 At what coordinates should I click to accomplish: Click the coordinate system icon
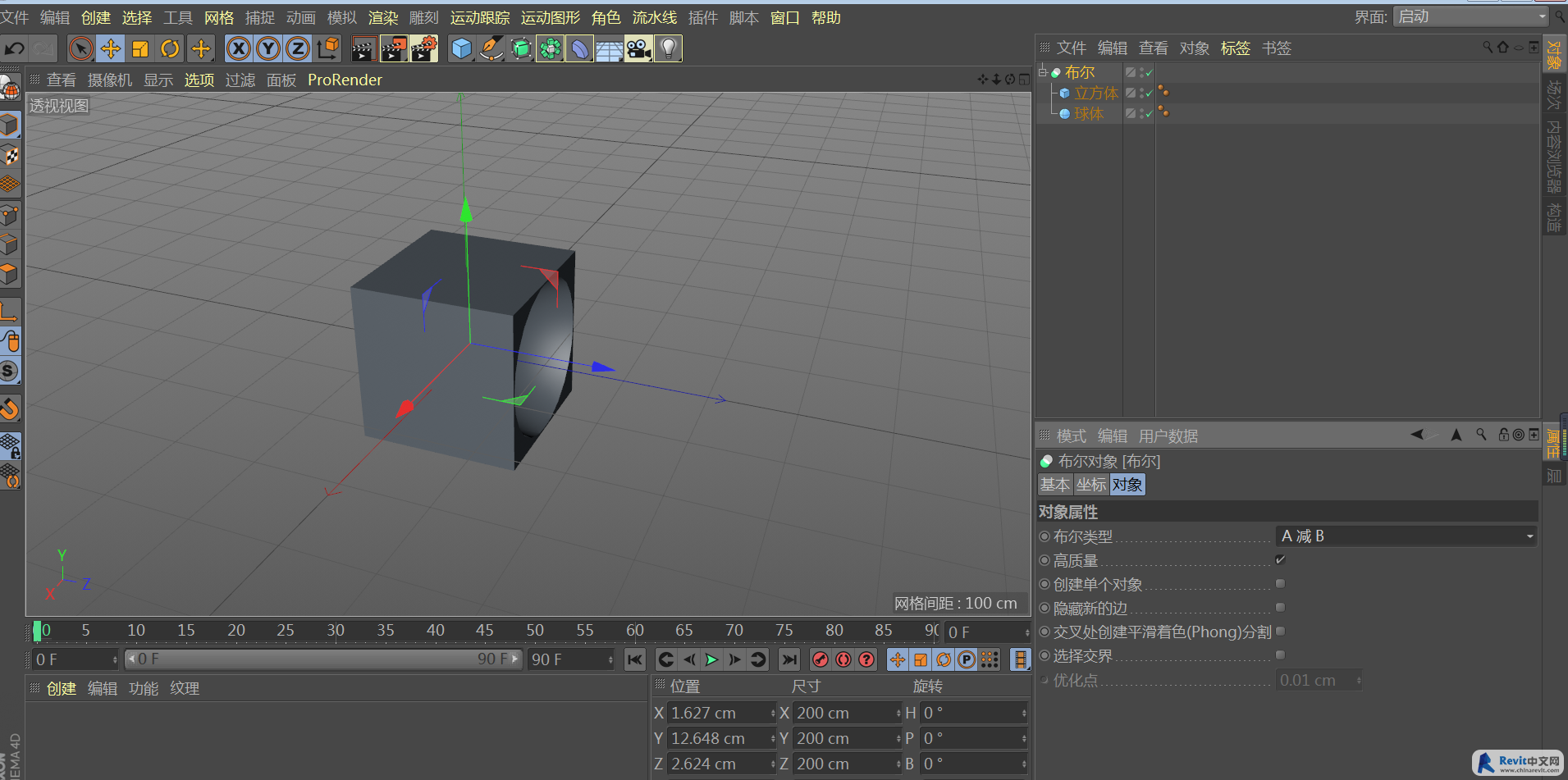[x=328, y=48]
